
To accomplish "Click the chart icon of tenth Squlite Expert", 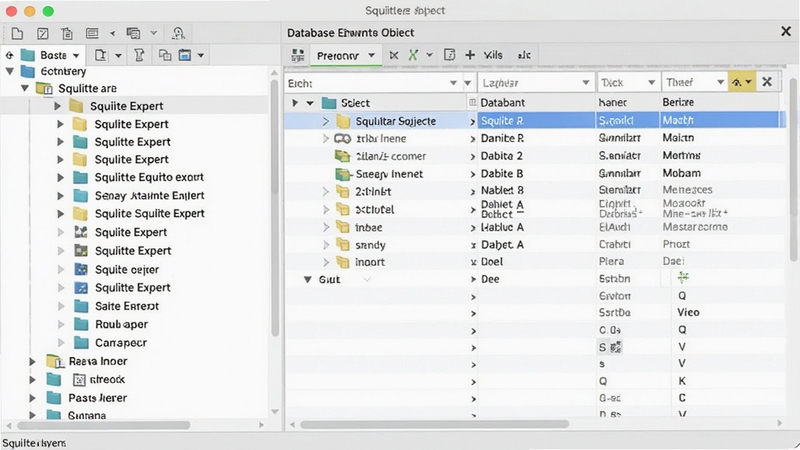I will coord(81,288).
